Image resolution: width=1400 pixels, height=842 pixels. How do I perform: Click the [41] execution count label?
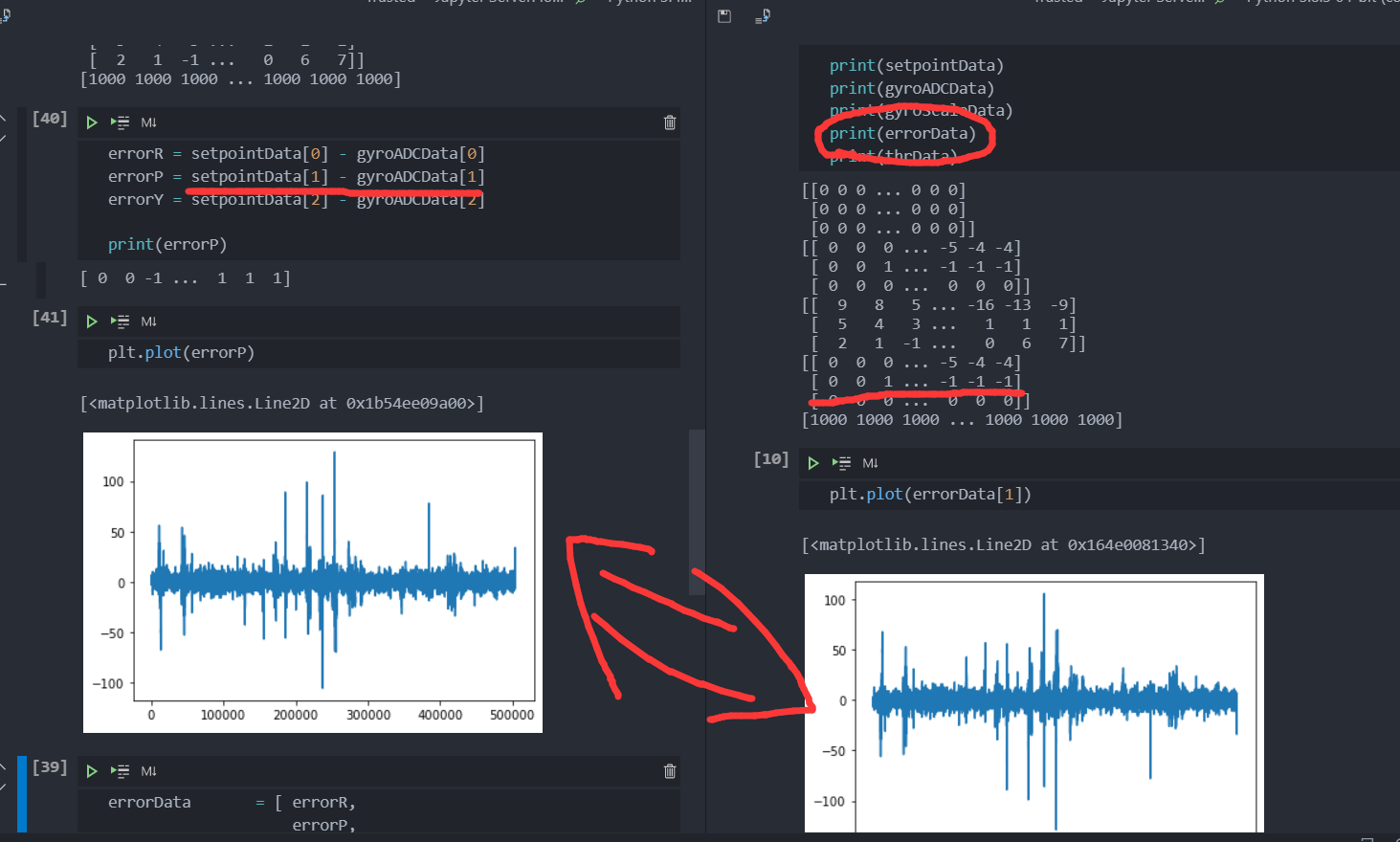(x=50, y=318)
